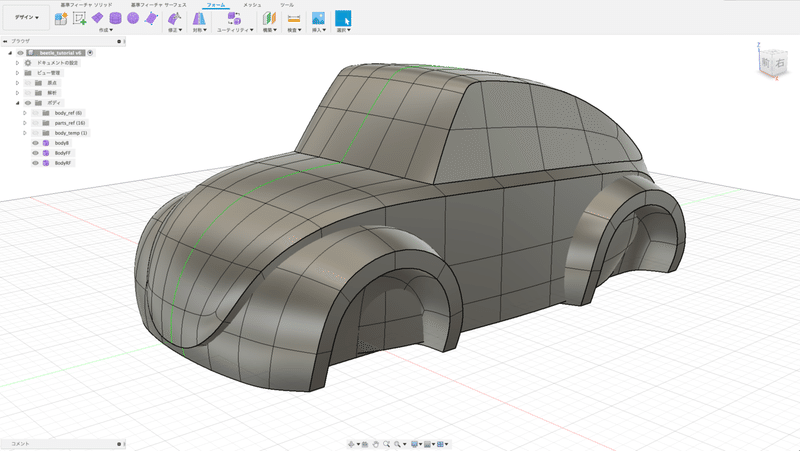Toggle visibility of bodyB
Screen dimensions: 800x451
coord(35,143)
